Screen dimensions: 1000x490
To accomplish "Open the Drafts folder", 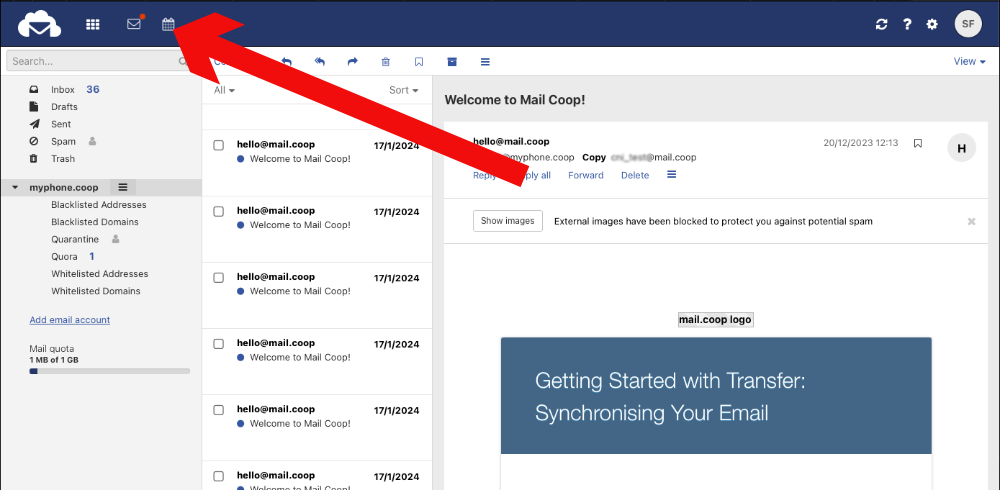I will point(64,107).
